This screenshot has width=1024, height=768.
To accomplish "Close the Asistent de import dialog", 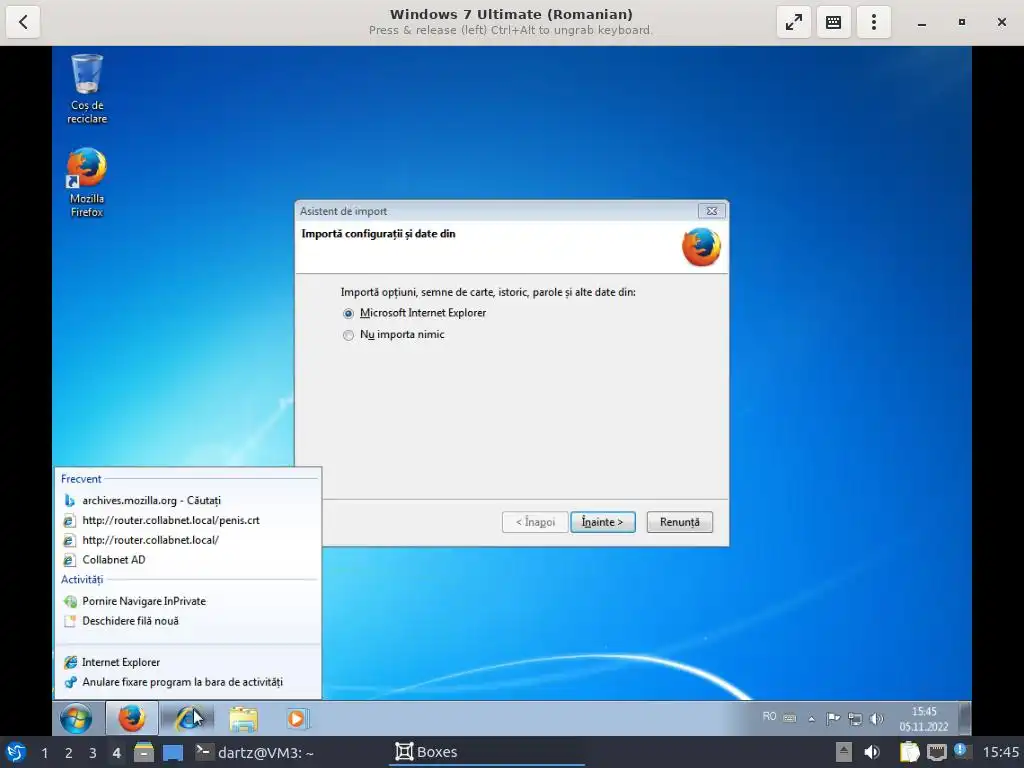I will (x=711, y=211).
